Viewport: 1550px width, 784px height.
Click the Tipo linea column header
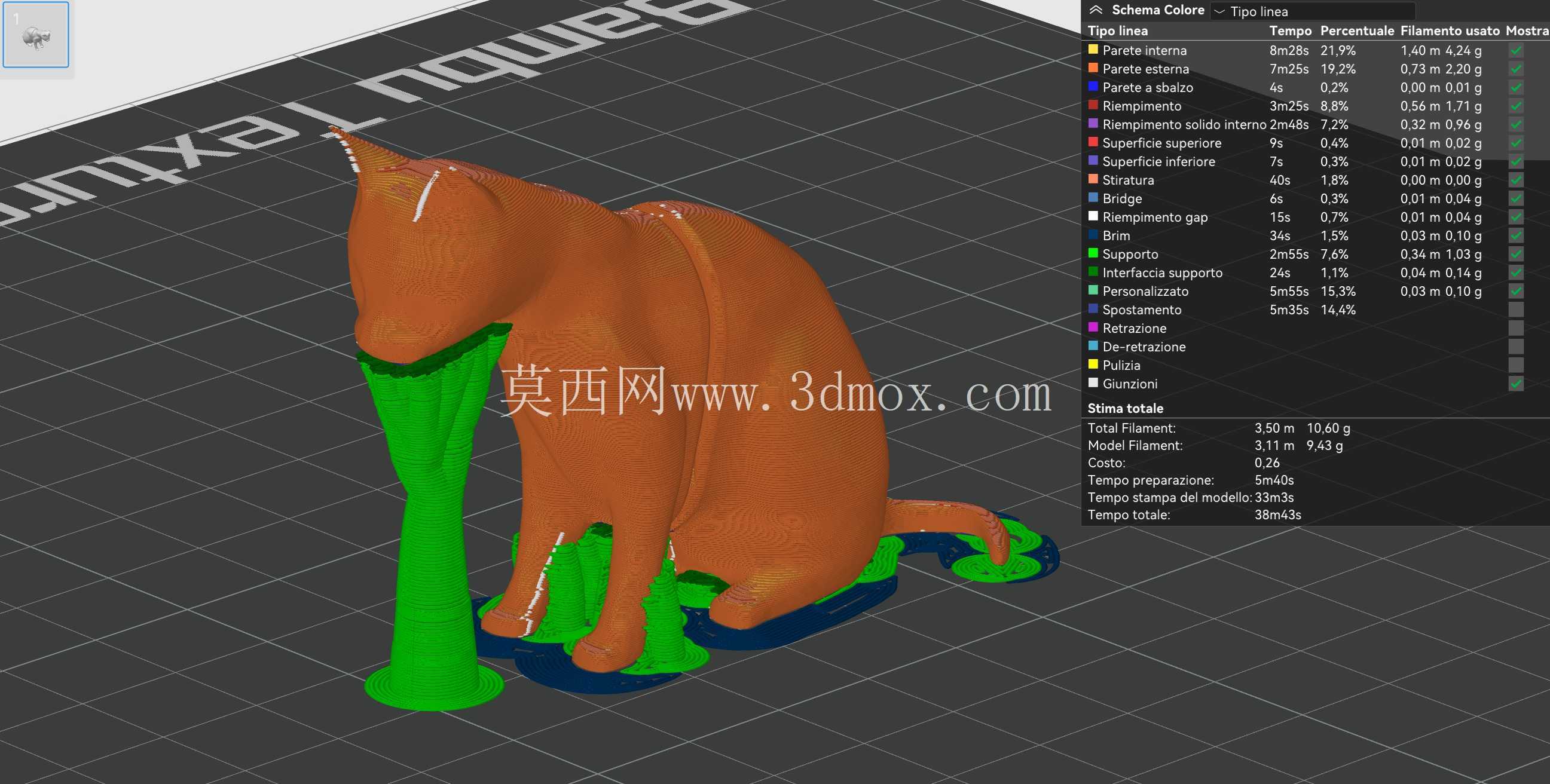click(x=1117, y=30)
